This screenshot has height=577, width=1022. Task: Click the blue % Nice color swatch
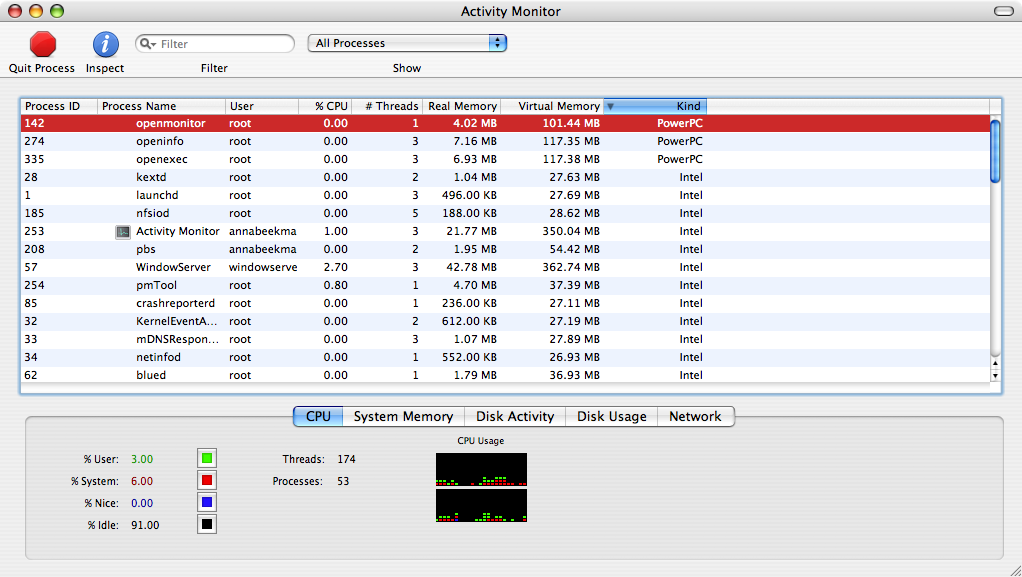tap(207, 503)
